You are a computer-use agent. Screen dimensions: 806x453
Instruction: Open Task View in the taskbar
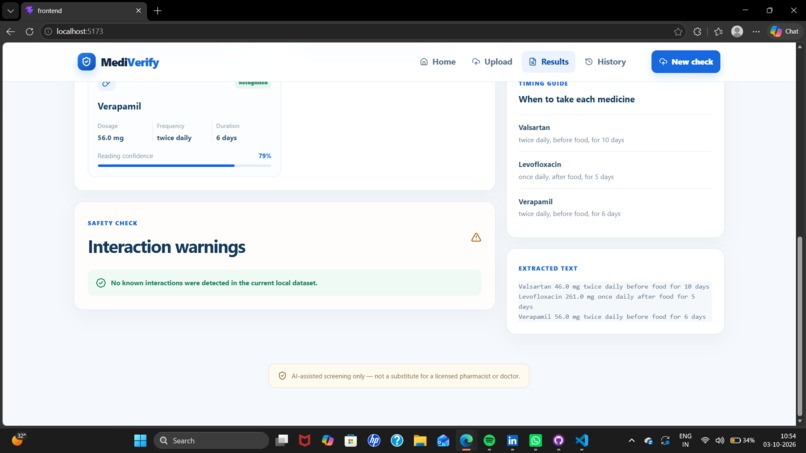pos(282,441)
